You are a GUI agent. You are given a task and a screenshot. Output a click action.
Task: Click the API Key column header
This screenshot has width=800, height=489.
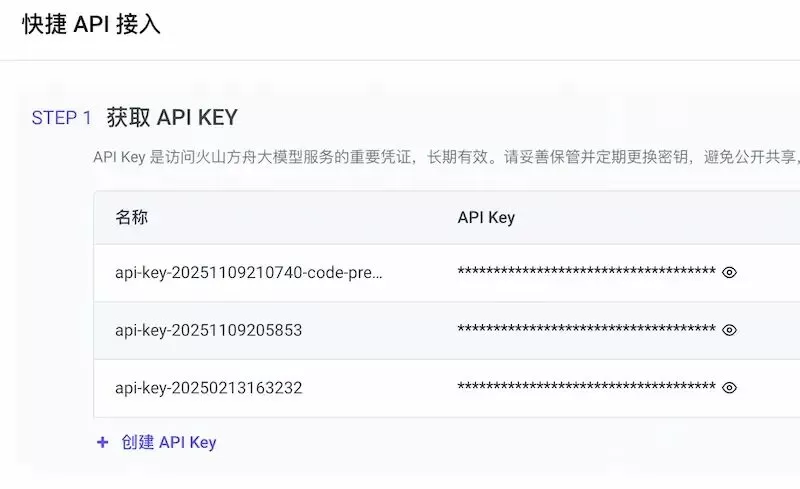(x=486, y=217)
